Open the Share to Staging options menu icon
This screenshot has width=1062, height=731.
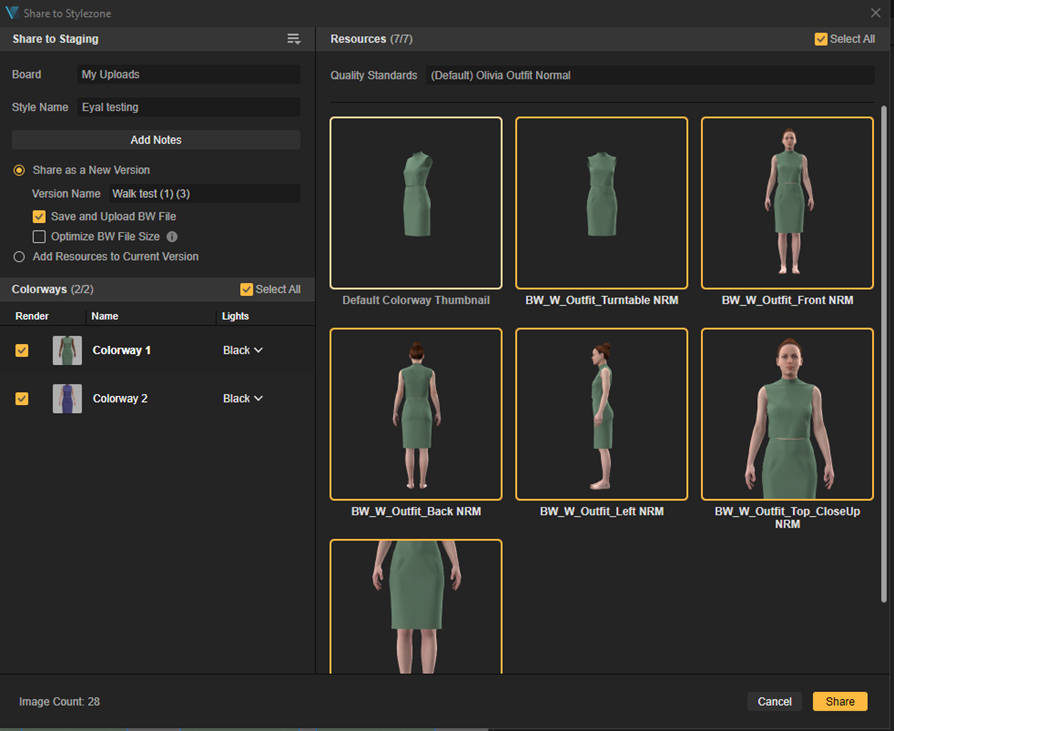[293, 39]
